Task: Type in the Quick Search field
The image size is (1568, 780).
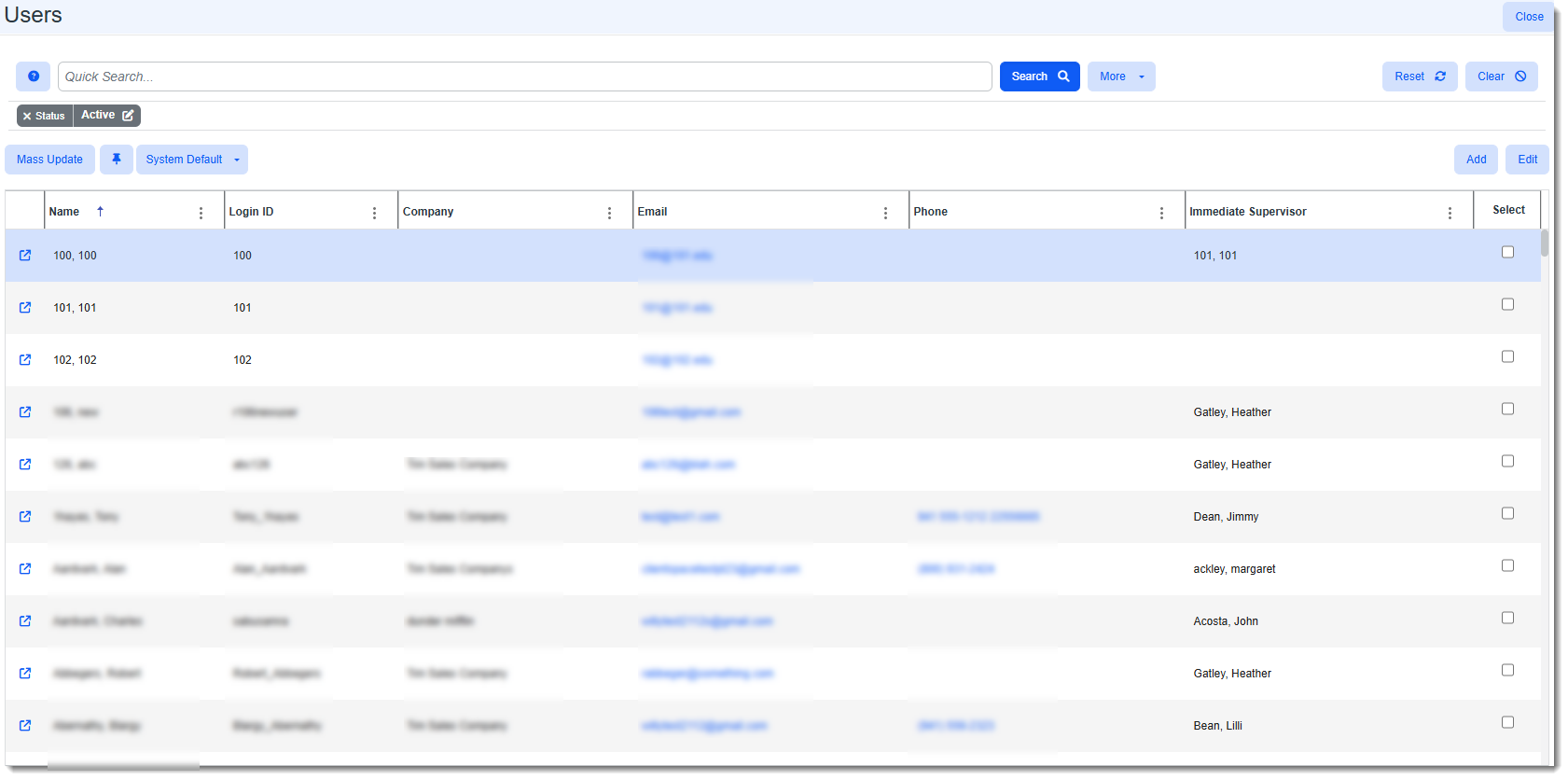Action: point(524,77)
